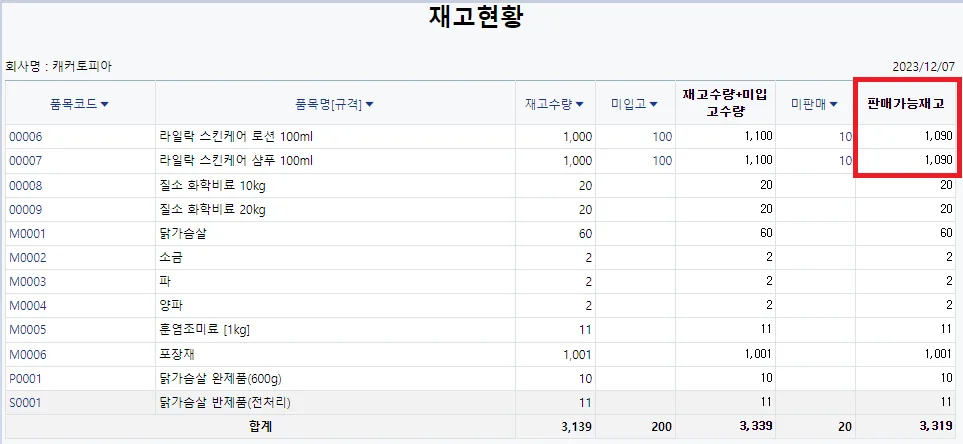Viewport: 963px width, 444px height.
Task: Open item code P0001 link
Action: [26, 379]
